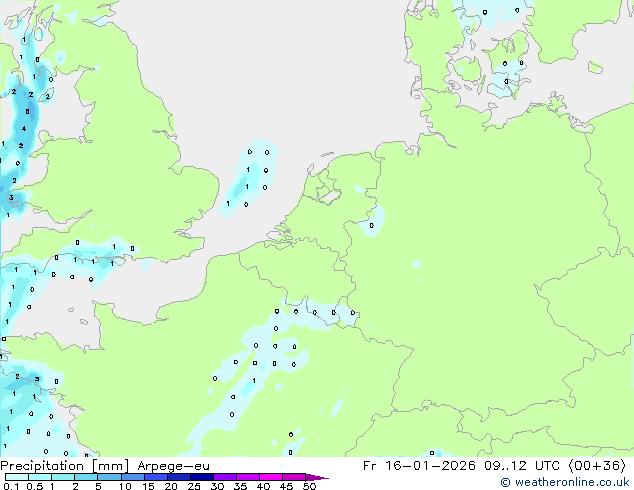Click the '45' legend scale label

tap(286, 486)
